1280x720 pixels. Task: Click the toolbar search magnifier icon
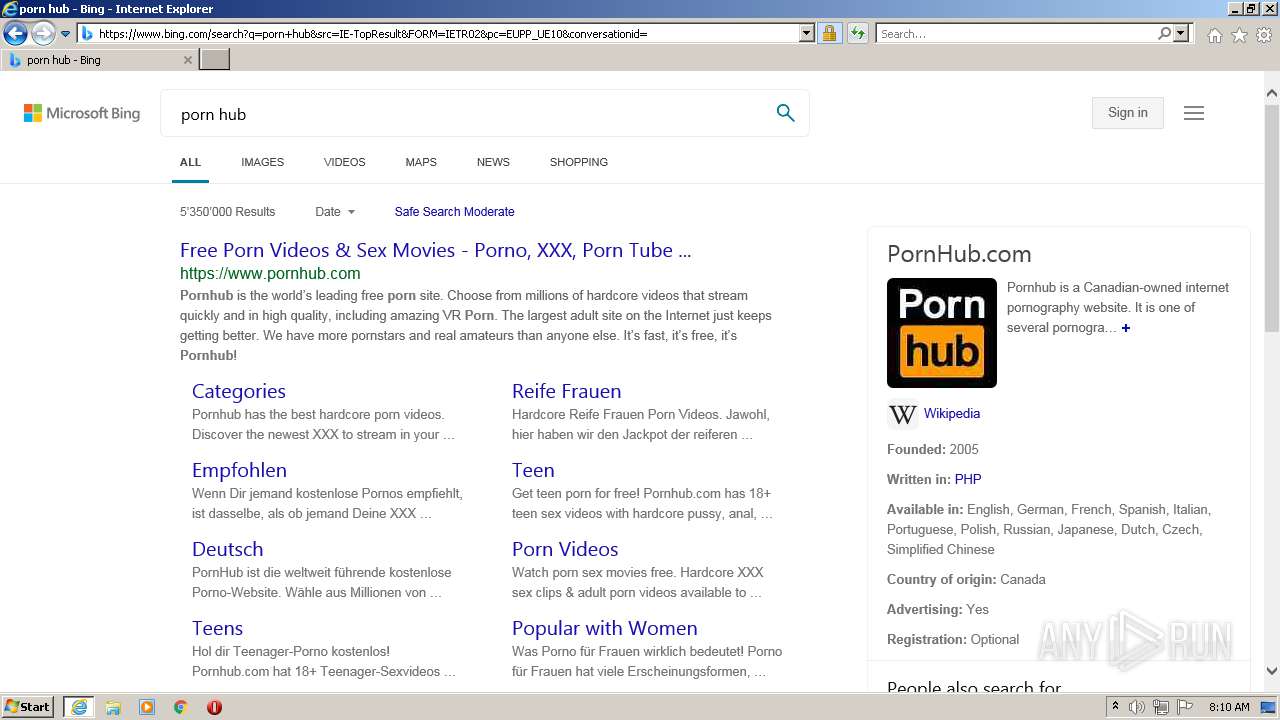tap(1164, 34)
